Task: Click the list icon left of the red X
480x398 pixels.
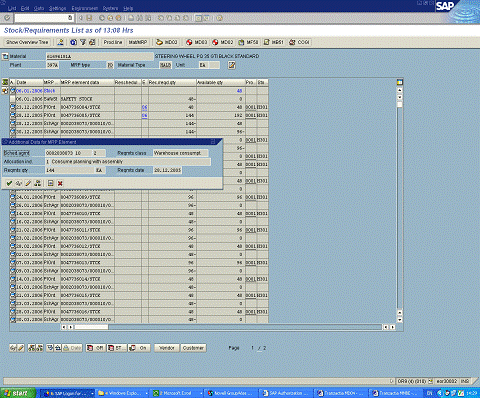Action: [50, 183]
